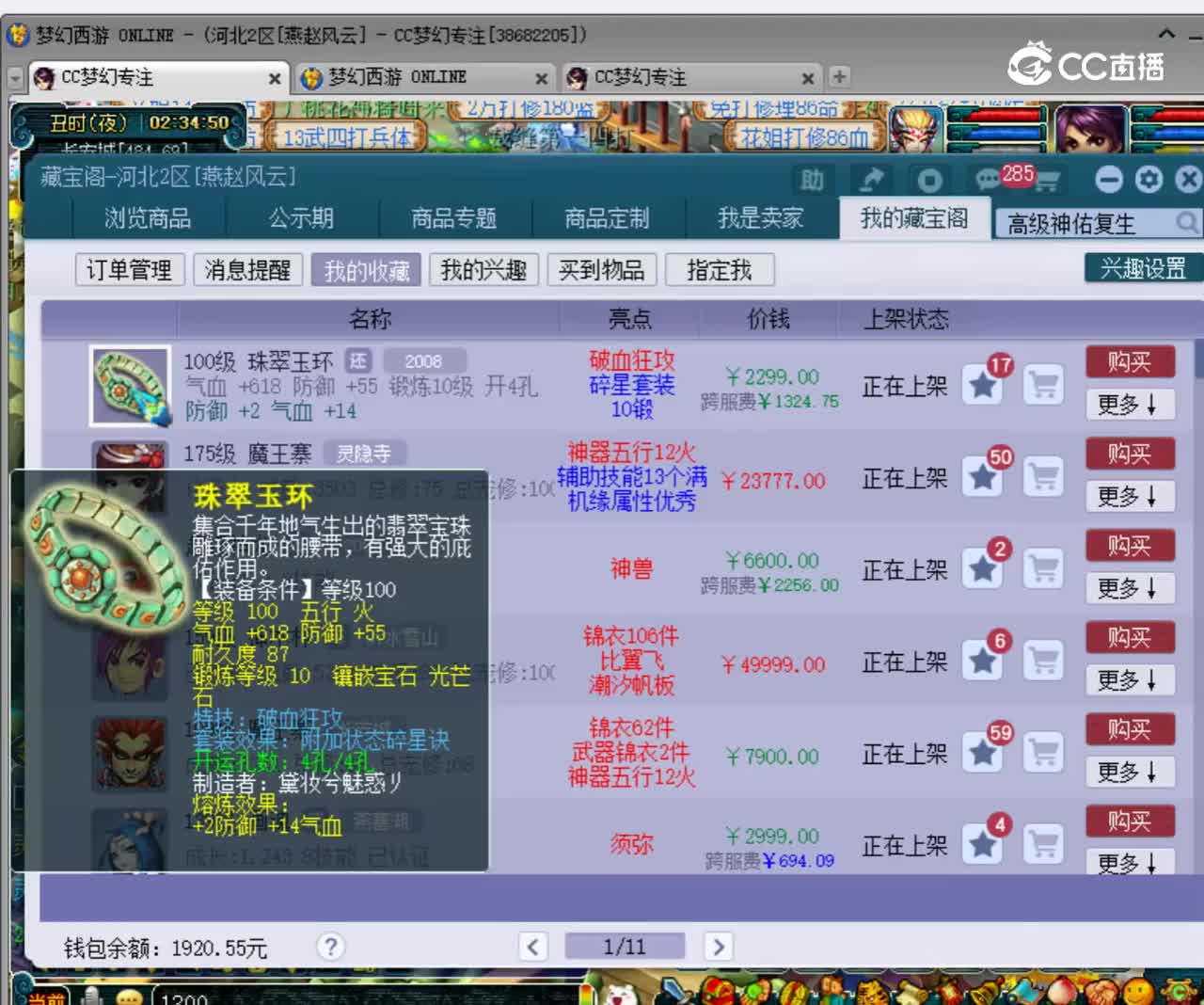
Task: Click 购买 for ¥2999.00 须弥
Action: (1129, 821)
